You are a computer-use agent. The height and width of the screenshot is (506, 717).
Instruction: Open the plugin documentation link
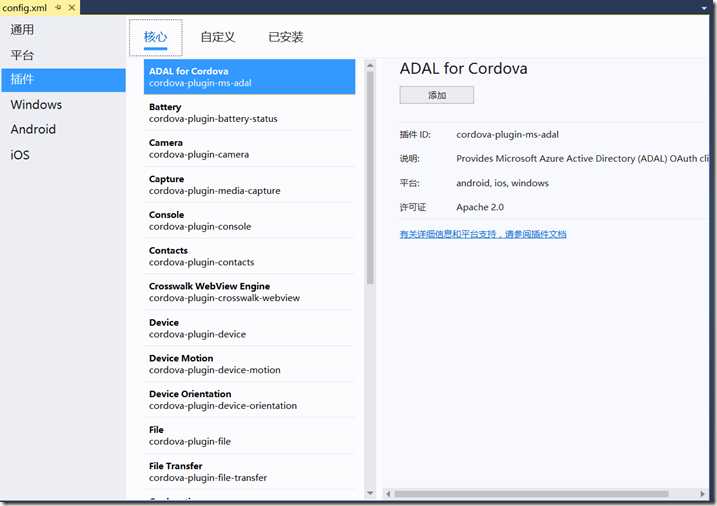pos(483,234)
